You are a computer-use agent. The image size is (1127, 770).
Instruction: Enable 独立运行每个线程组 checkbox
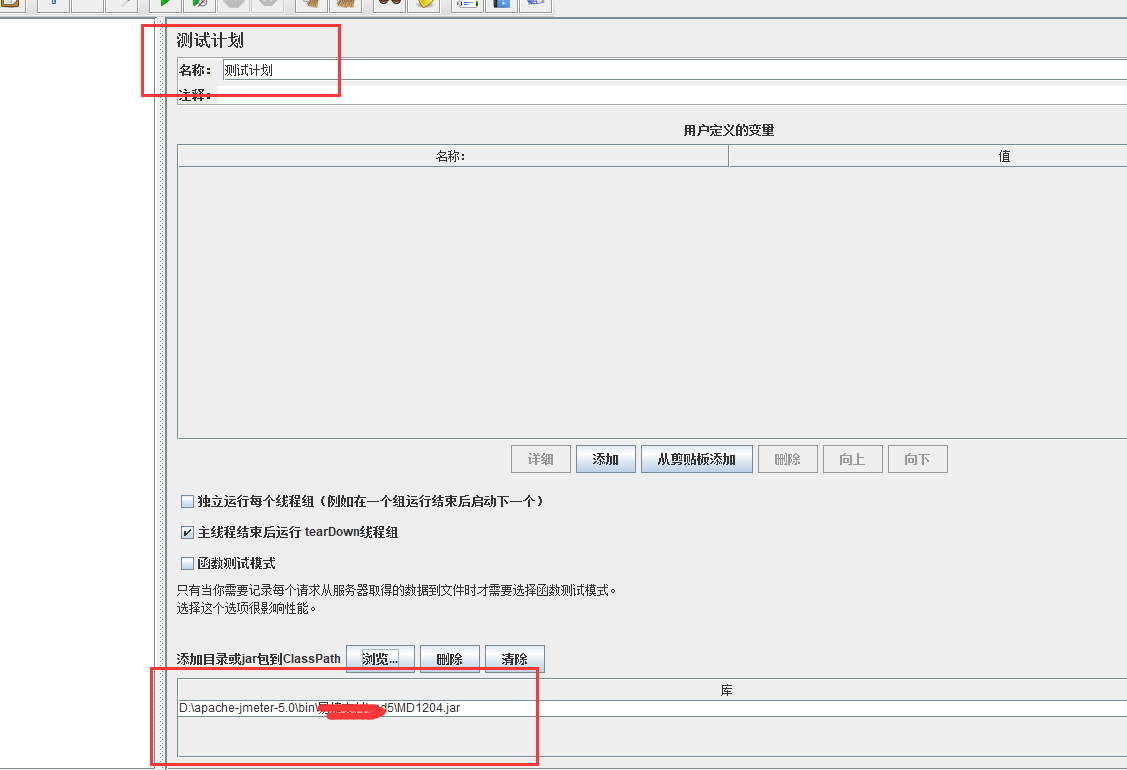pos(187,502)
